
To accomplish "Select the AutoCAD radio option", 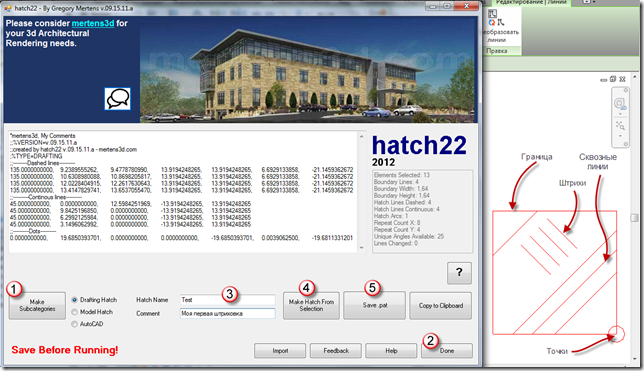I will [75, 324].
